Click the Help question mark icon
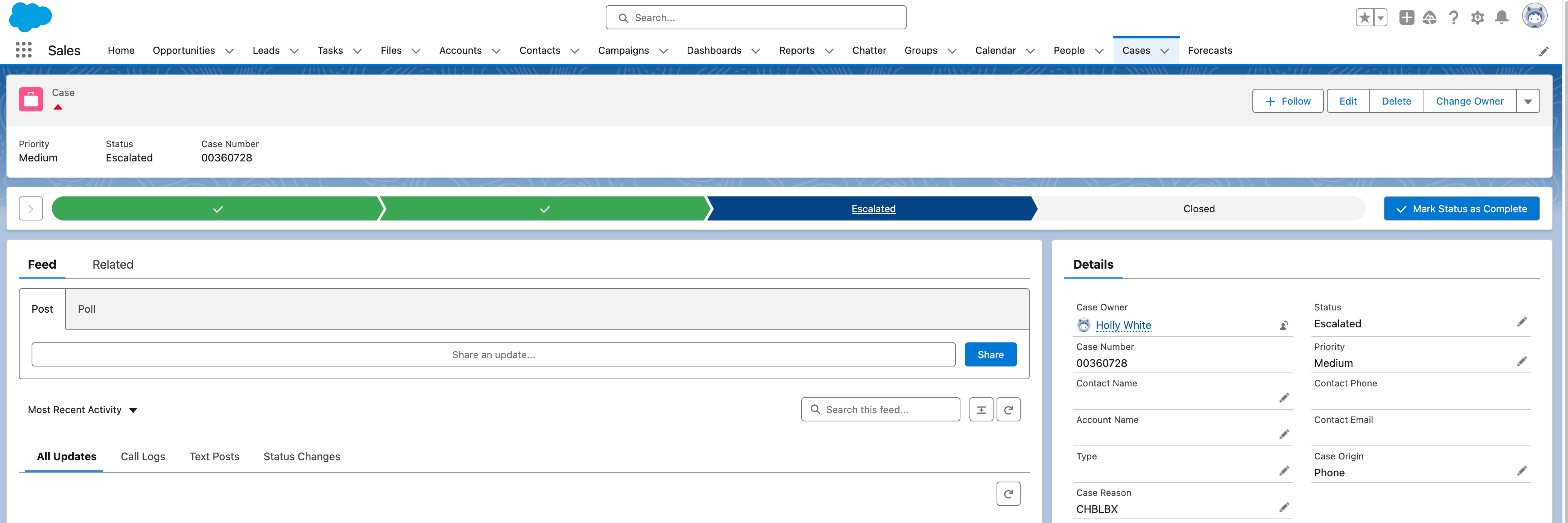 click(1454, 18)
